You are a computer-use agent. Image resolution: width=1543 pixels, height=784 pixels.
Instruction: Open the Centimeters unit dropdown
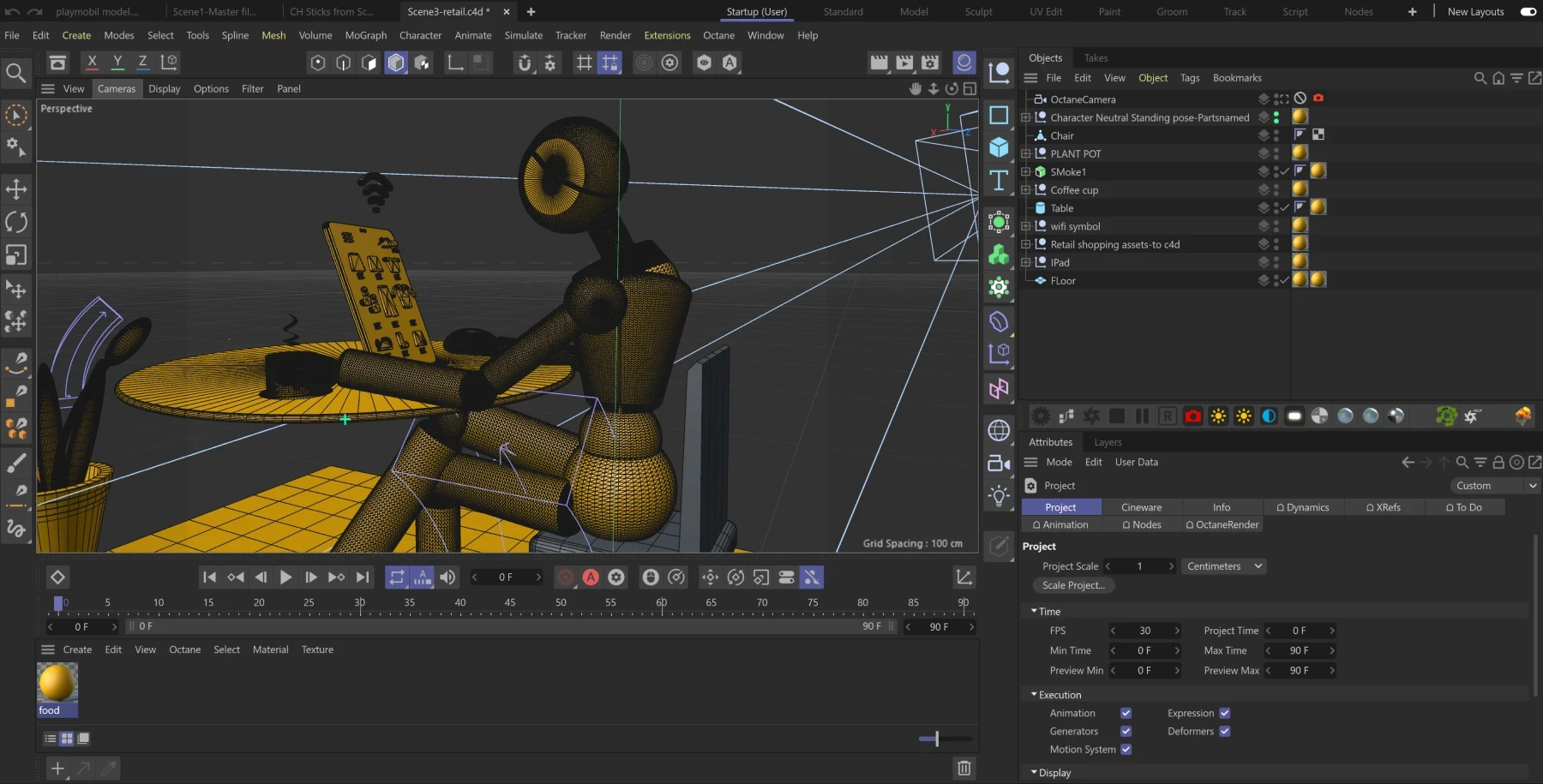coord(1223,566)
